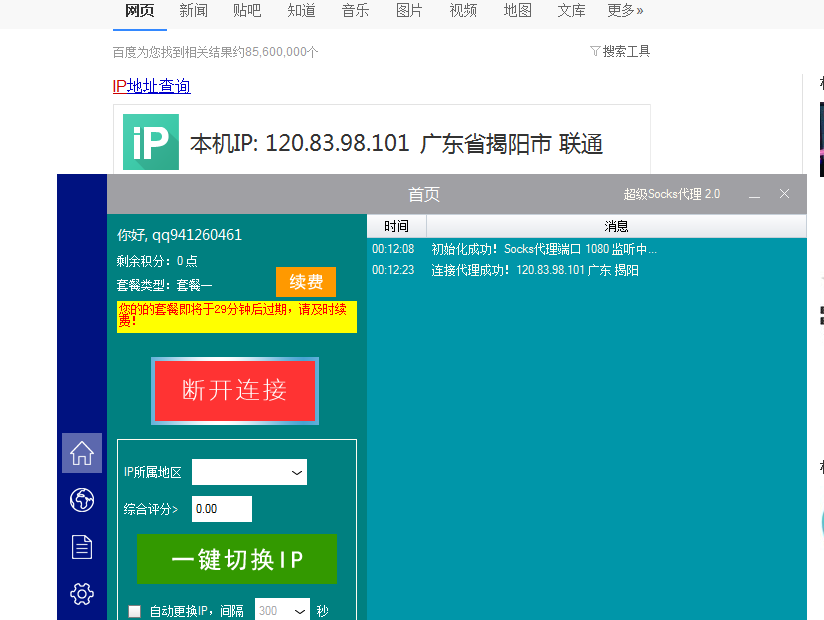This screenshot has width=824, height=620.
Task: Switch to the 网页 tab
Action: [140, 11]
